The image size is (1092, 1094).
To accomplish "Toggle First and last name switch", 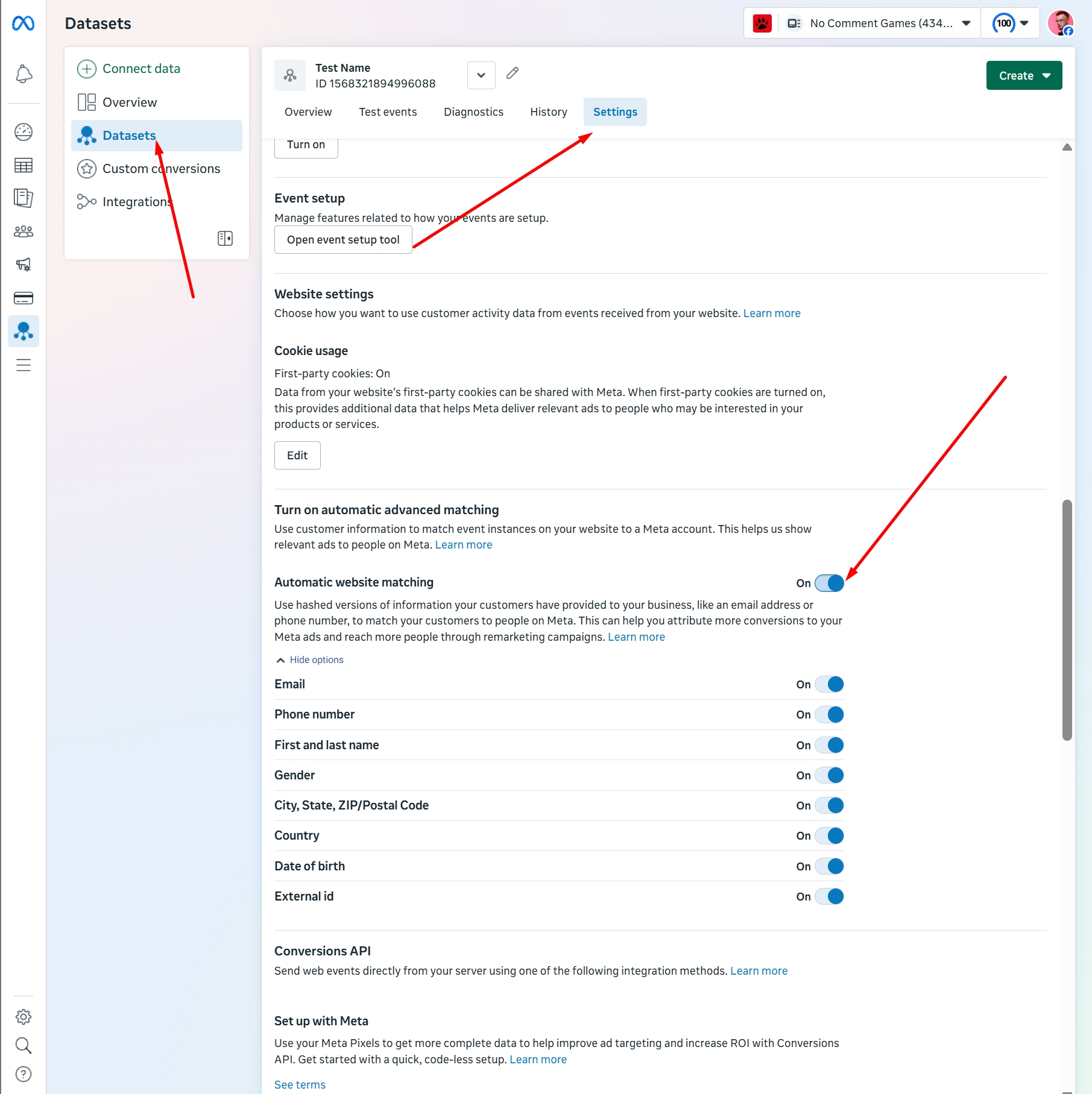I will pos(829,745).
